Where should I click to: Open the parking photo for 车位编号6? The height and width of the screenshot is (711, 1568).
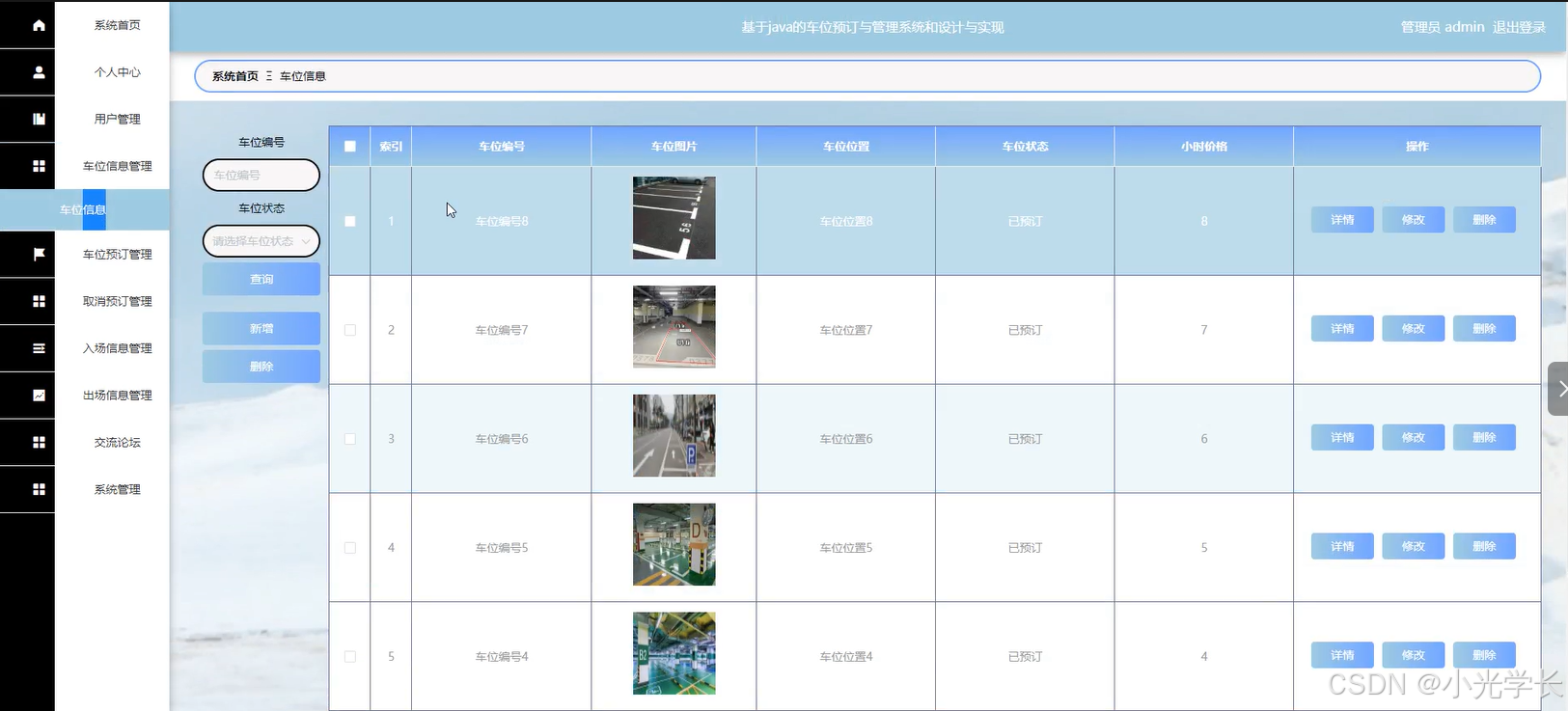(x=674, y=436)
